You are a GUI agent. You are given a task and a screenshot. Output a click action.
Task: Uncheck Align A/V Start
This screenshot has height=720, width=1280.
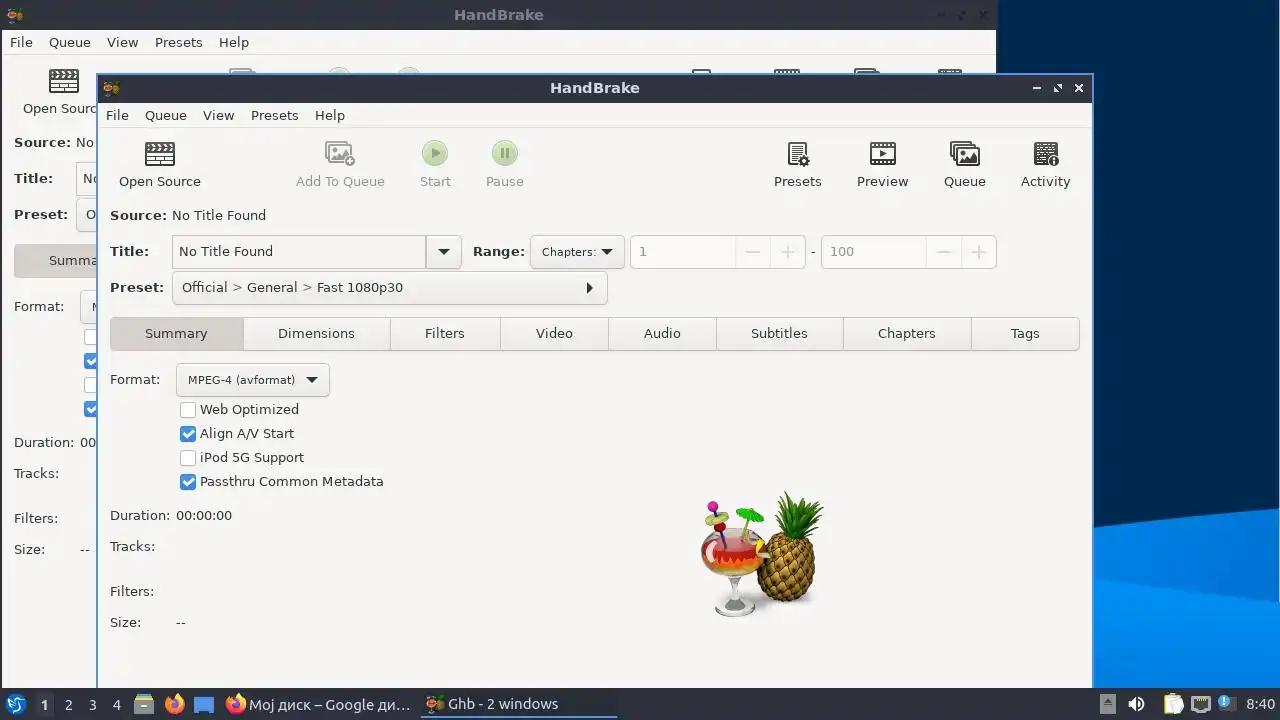point(188,433)
